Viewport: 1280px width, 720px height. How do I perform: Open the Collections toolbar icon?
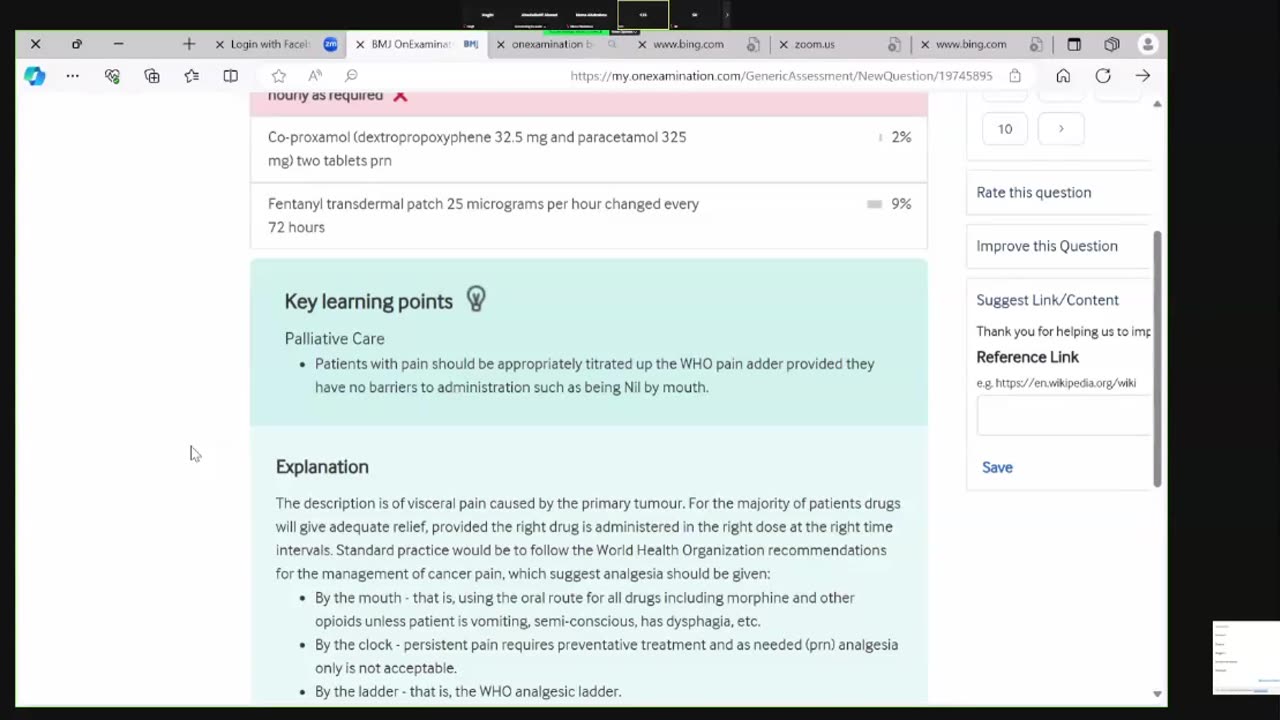point(152,76)
